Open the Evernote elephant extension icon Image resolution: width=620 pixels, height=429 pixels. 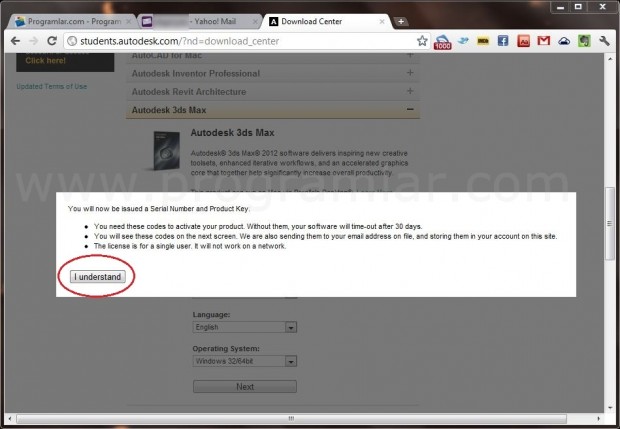coord(584,41)
